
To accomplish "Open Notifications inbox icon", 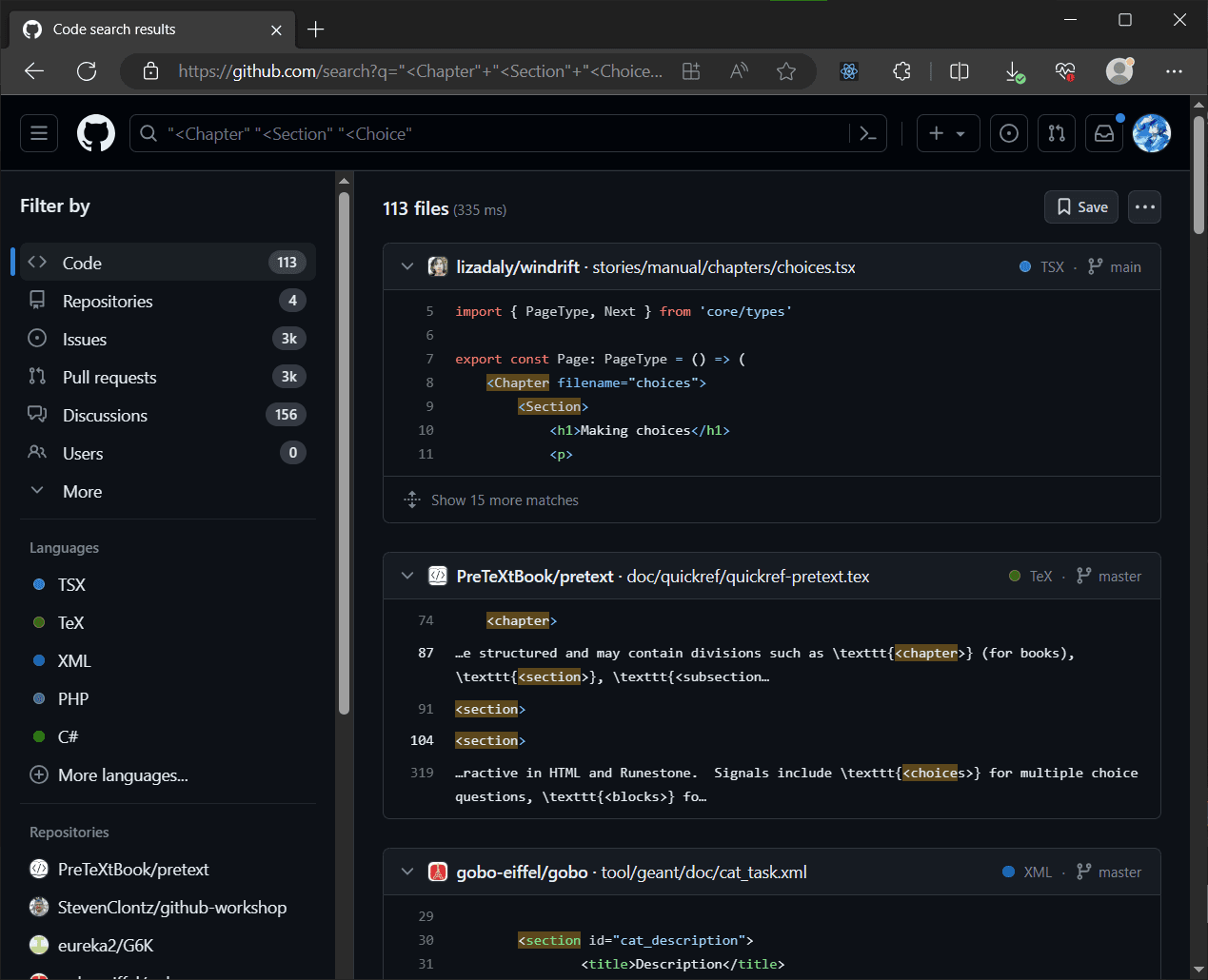I will (1104, 133).
